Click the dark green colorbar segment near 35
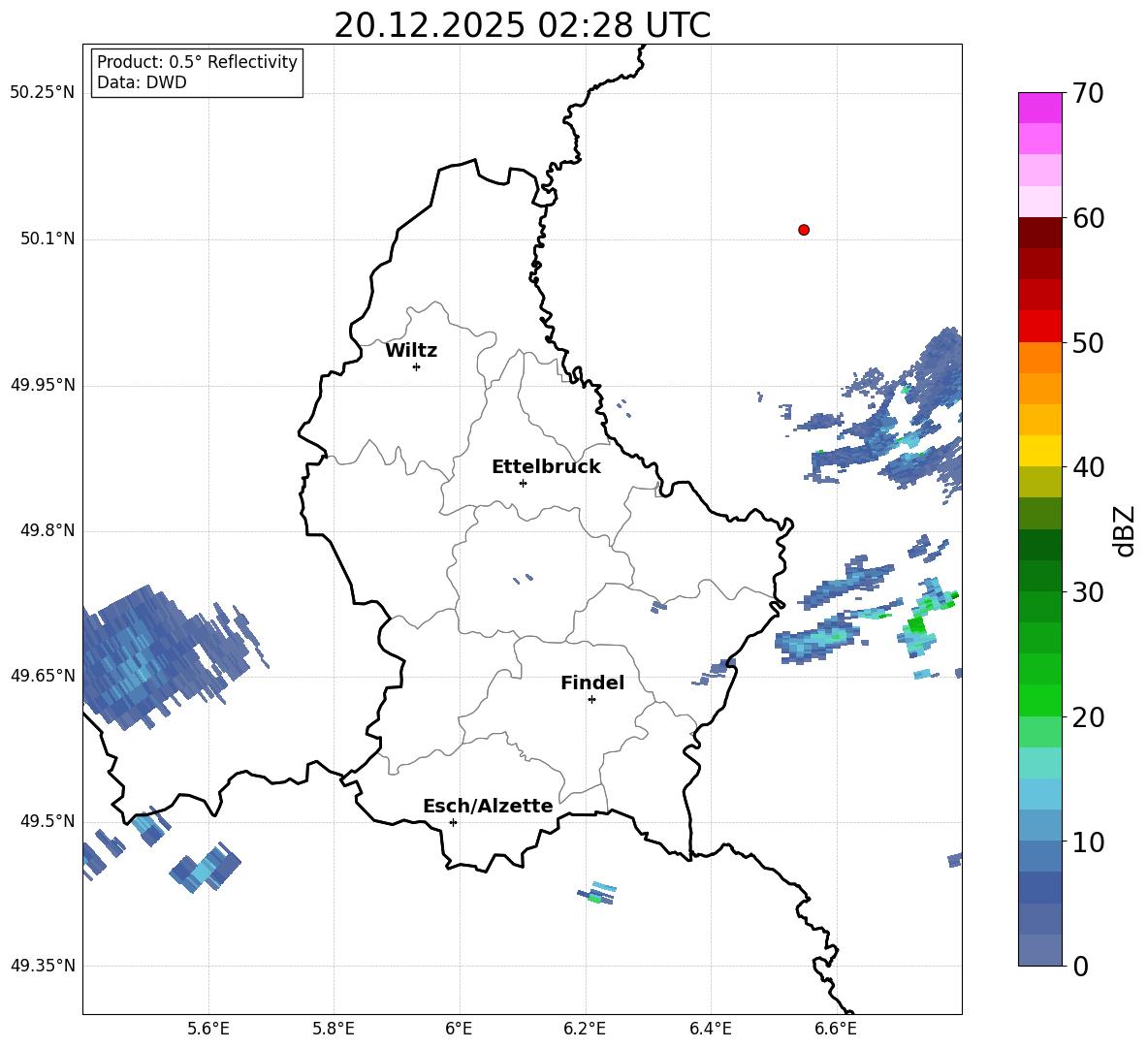1148x1048 pixels. pos(1039,545)
